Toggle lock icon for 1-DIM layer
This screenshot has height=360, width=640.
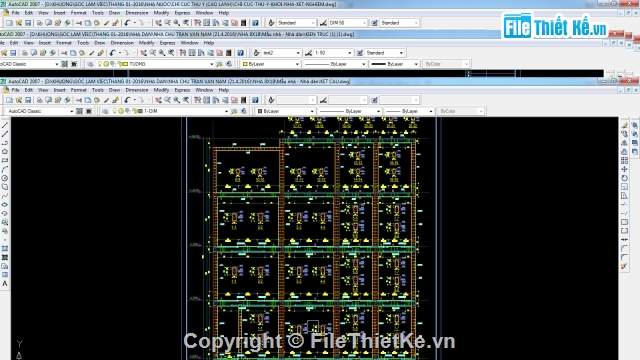[134, 111]
